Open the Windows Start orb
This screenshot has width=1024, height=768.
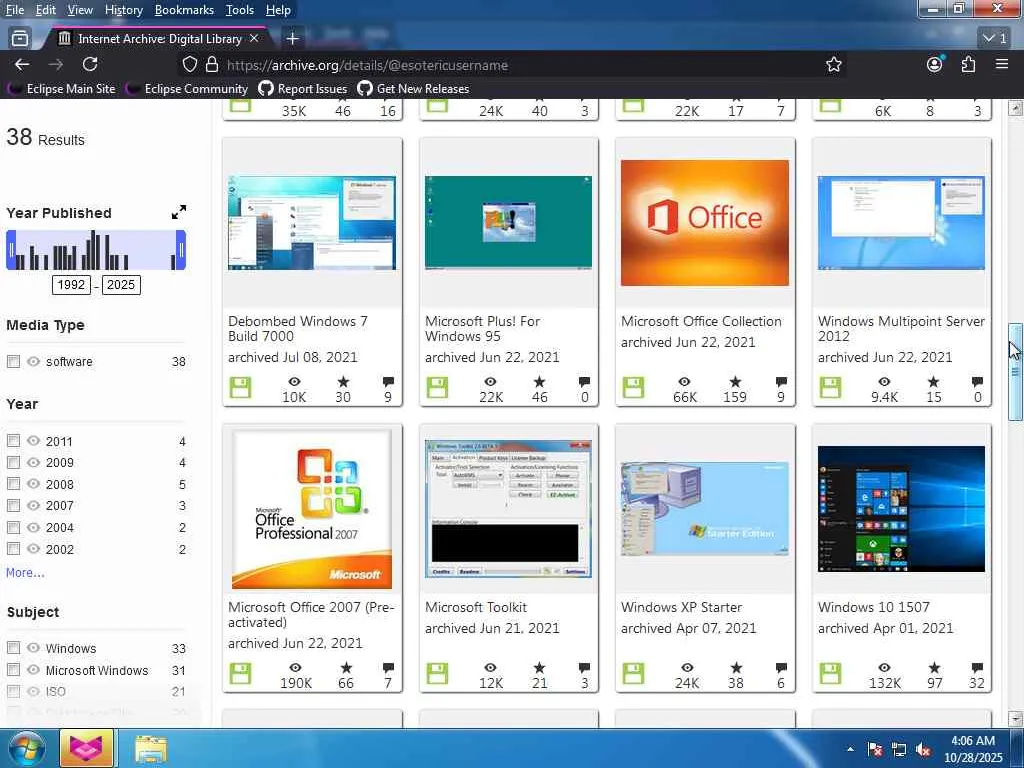pyautogui.click(x=26, y=749)
